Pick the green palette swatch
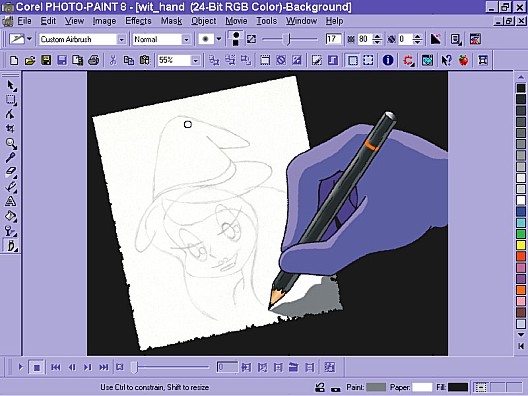Viewport: 528px width, 396px height. (x=521, y=234)
